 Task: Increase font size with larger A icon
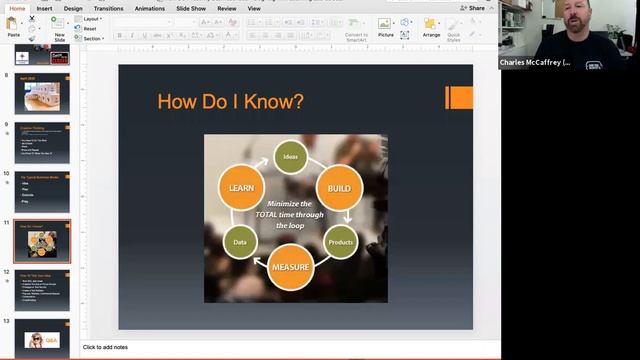click(x=205, y=22)
